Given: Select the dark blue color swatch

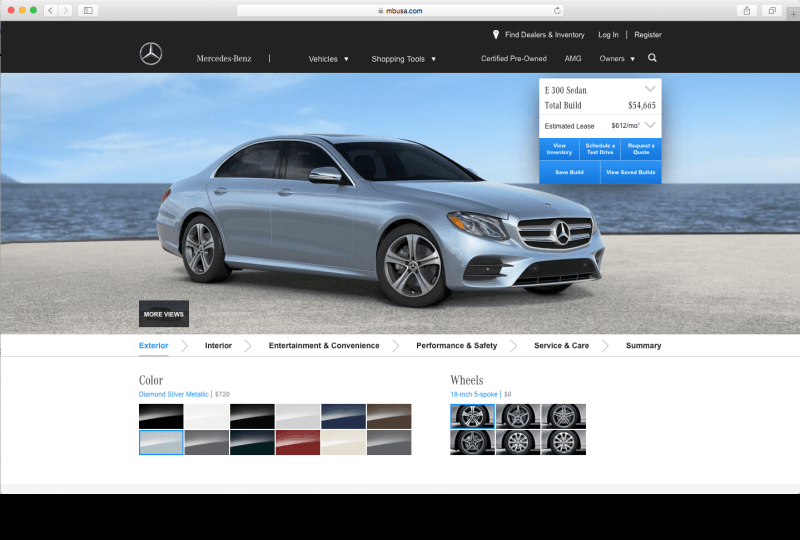Looking at the screenshot, I should 343,416.
